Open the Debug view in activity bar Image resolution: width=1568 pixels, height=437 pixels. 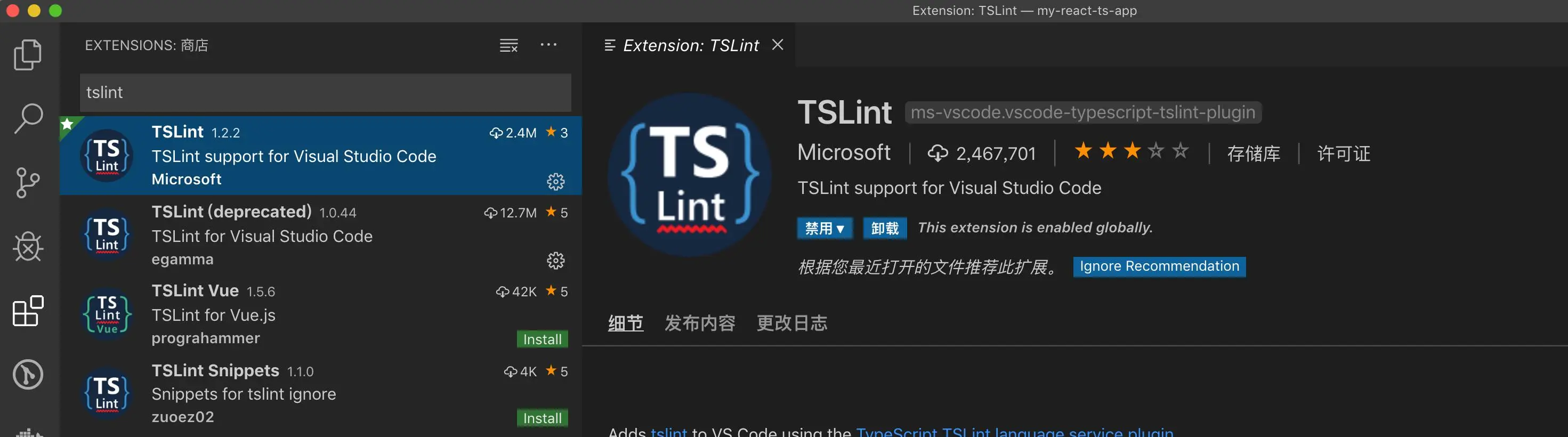tap(28, 247)
